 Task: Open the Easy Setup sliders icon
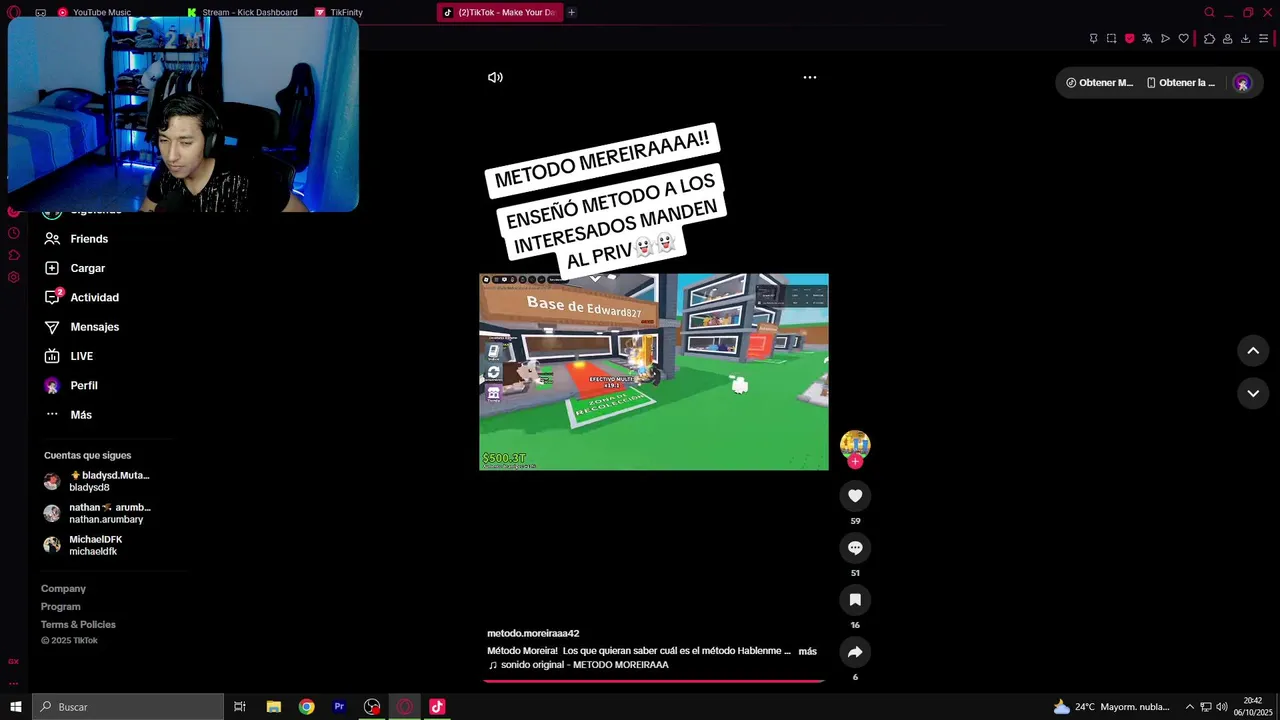coord(1263,39)
